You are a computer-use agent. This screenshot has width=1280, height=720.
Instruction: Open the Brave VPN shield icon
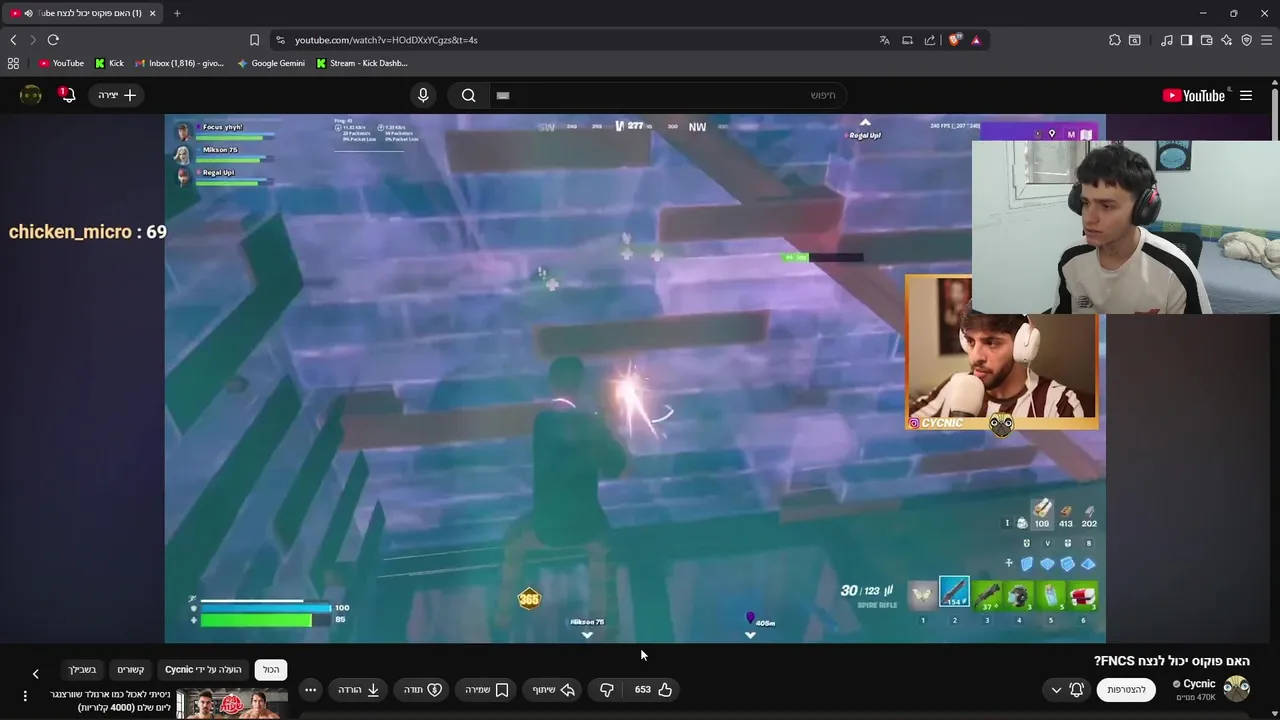pyautogui.click(x=1246, y=40)
